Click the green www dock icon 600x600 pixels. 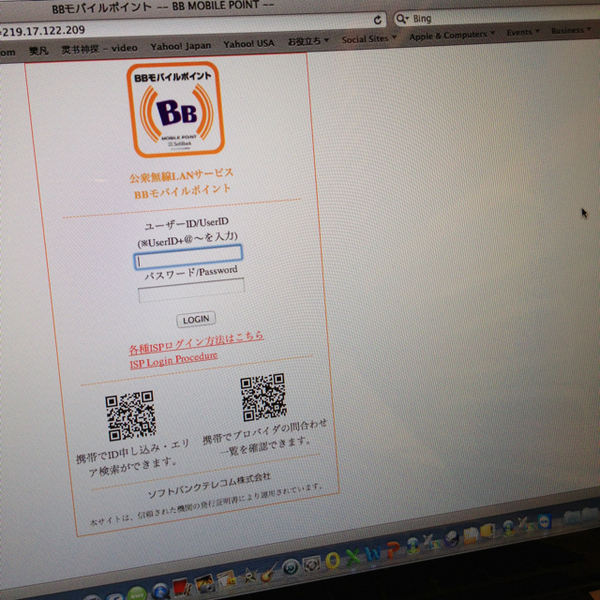click(x=137, y=593)
